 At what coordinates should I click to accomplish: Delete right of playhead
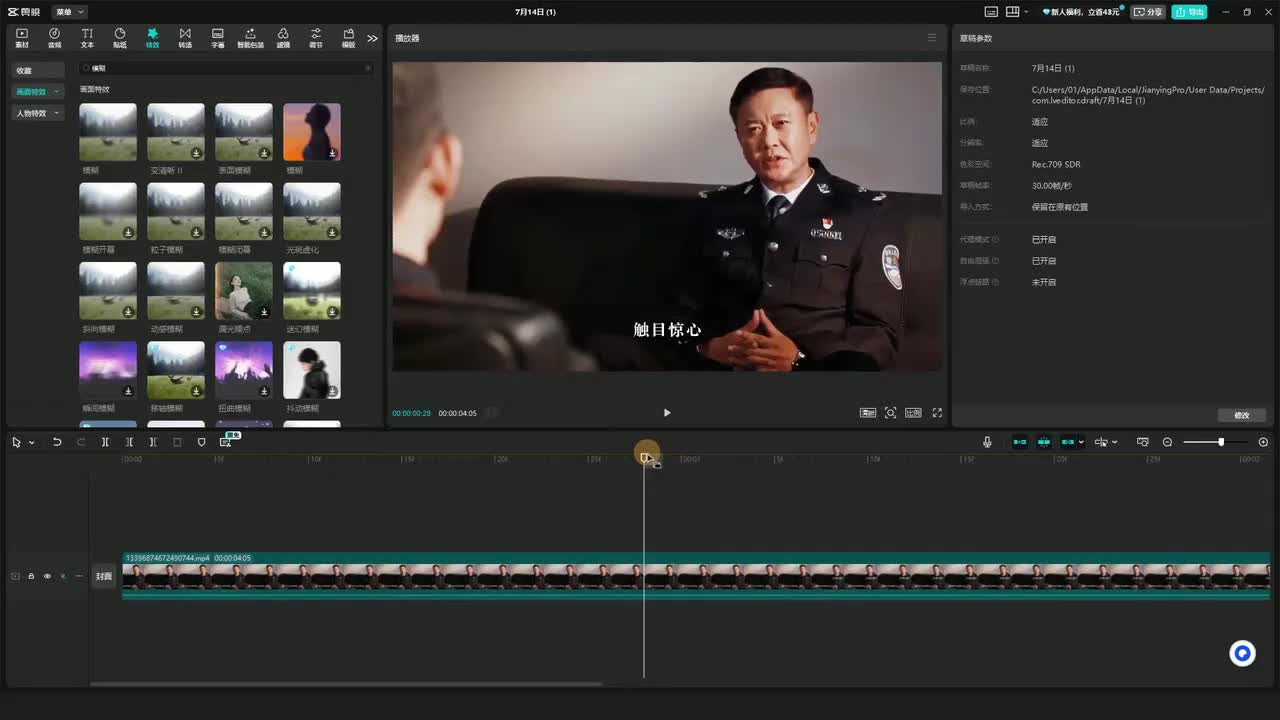pos(153,442)
